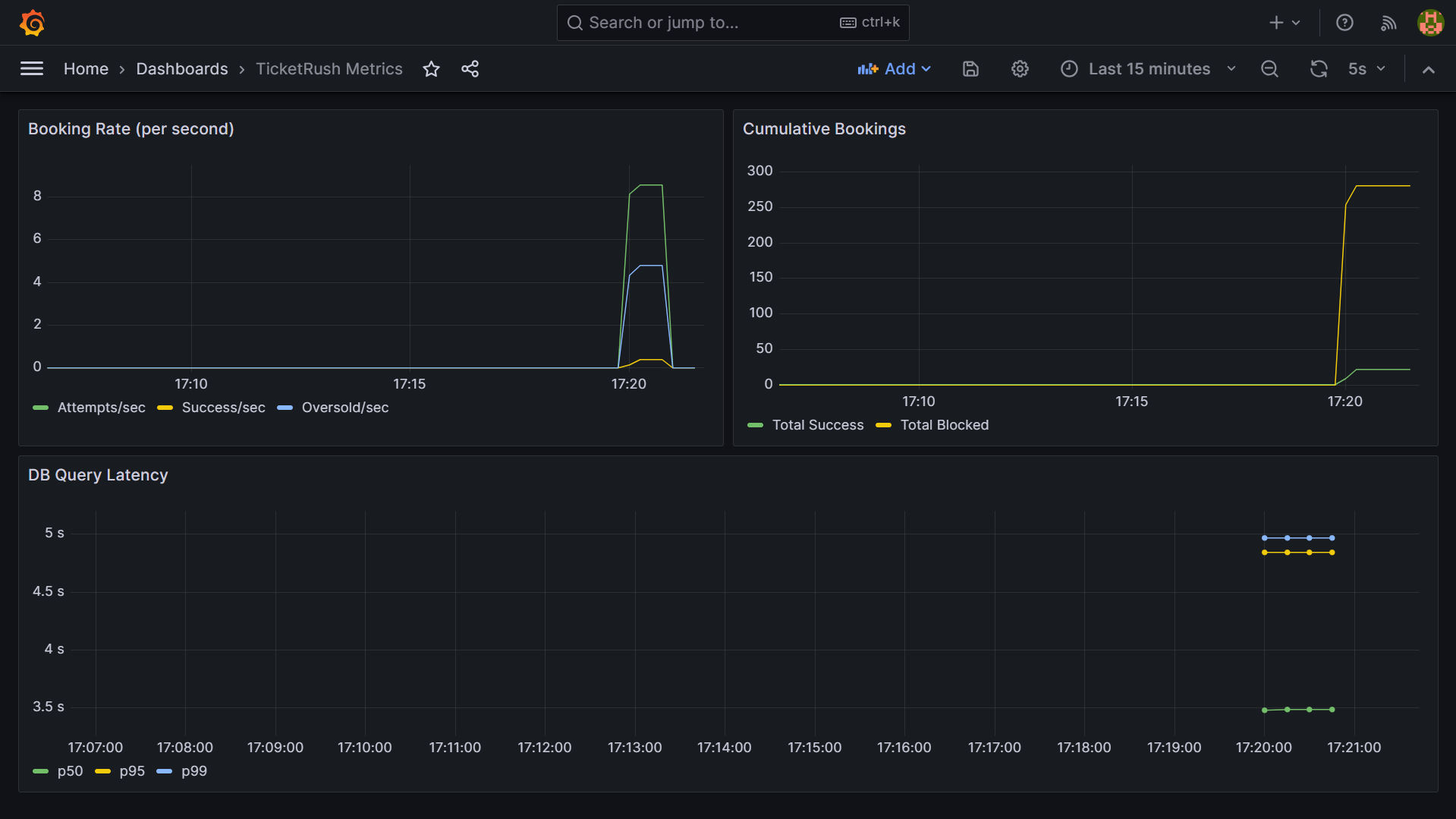Focus the Search or jump to field
The width and height of the screenshot is (1456, 819).
coord(733,23)
